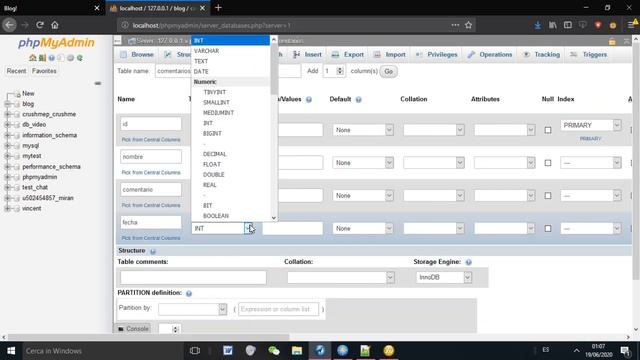Click the Firefox reload button
640x360 pixels.
coord(40,25)
